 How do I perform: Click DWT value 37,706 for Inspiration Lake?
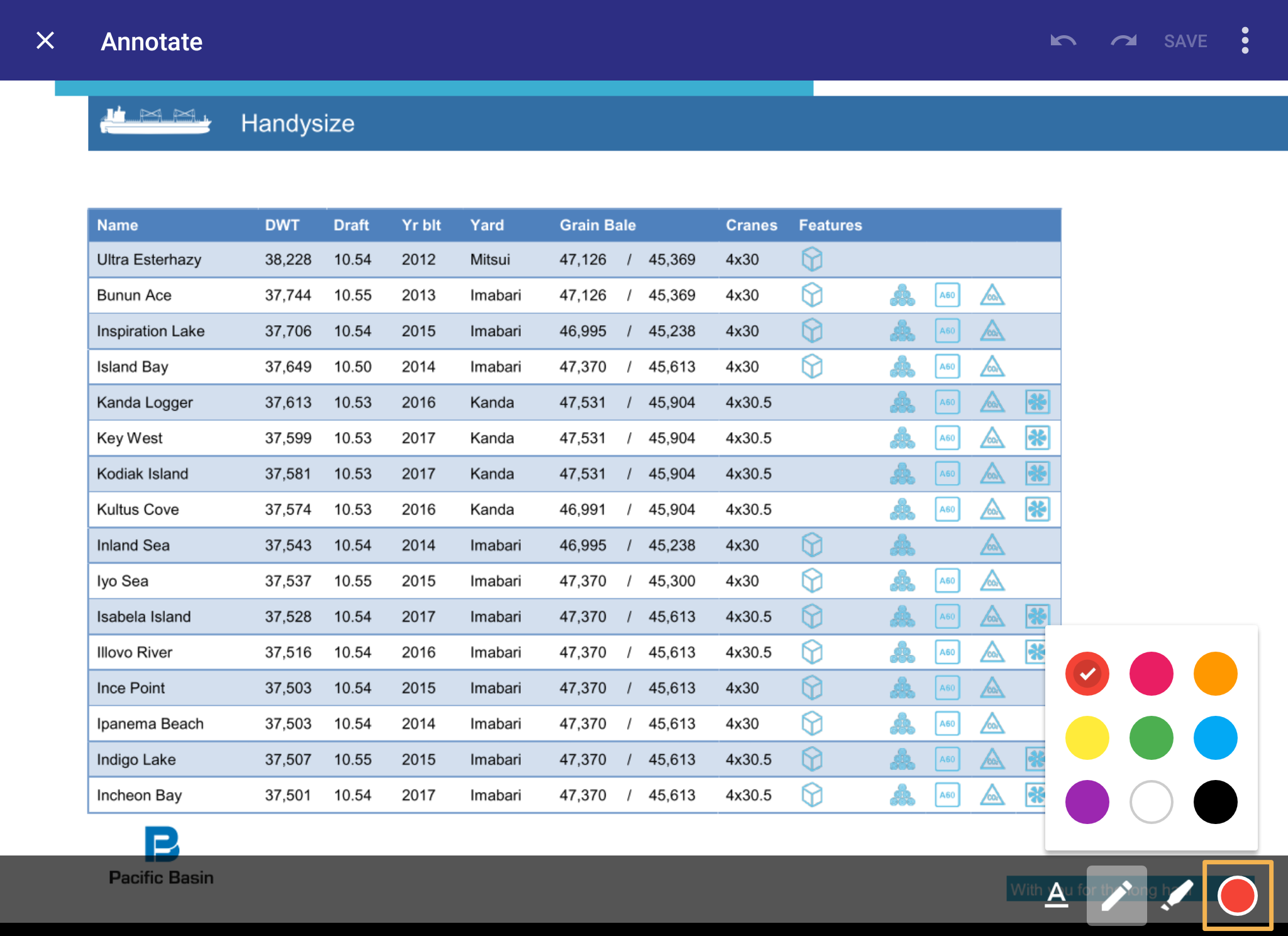[288, 331]
